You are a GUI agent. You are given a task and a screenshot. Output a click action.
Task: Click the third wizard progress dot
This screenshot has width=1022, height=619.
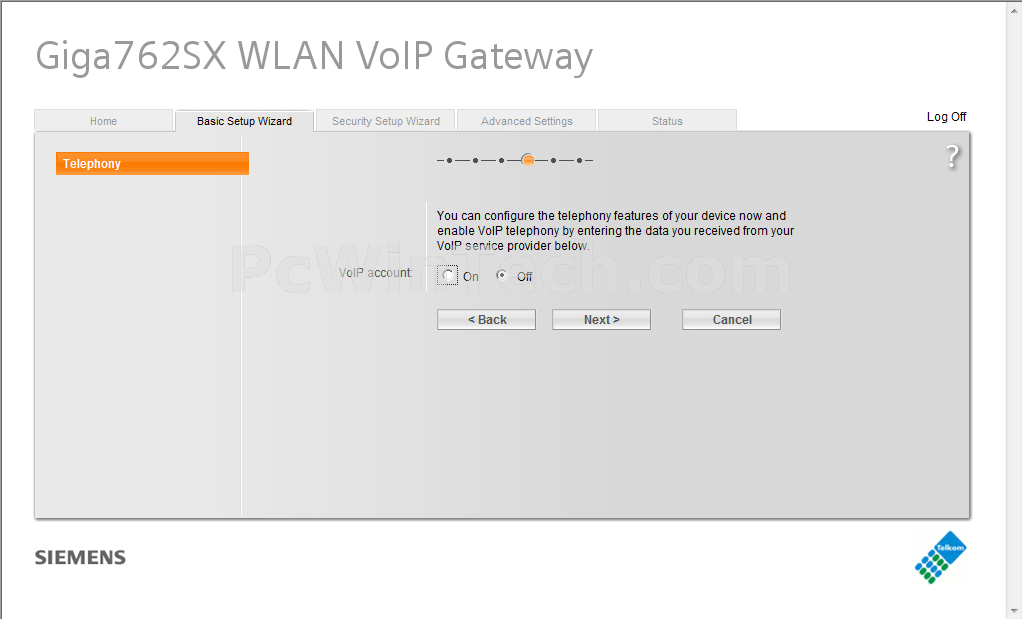pos(501,160)
